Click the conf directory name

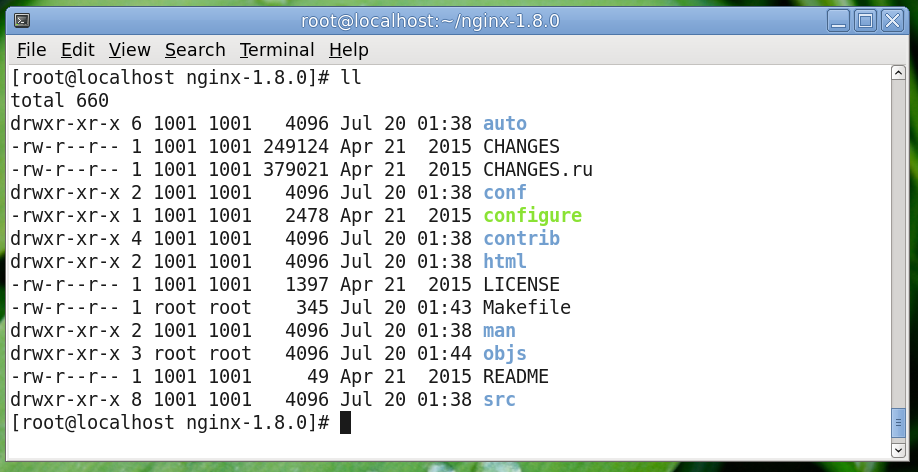point(505,193)
